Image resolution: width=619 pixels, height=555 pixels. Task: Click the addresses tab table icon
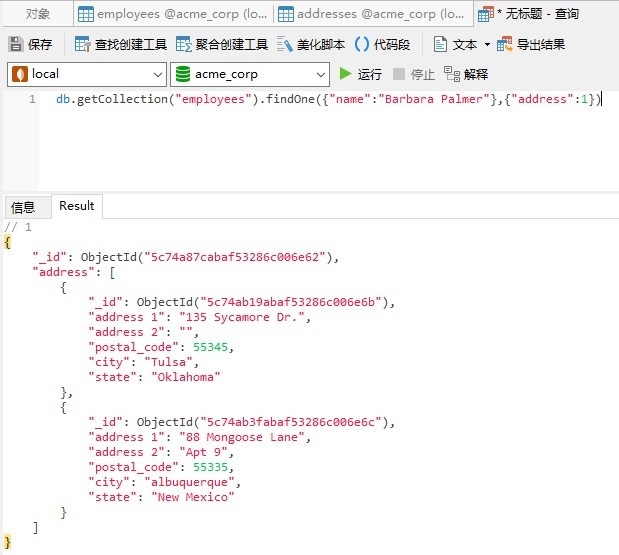pos(286,14)
